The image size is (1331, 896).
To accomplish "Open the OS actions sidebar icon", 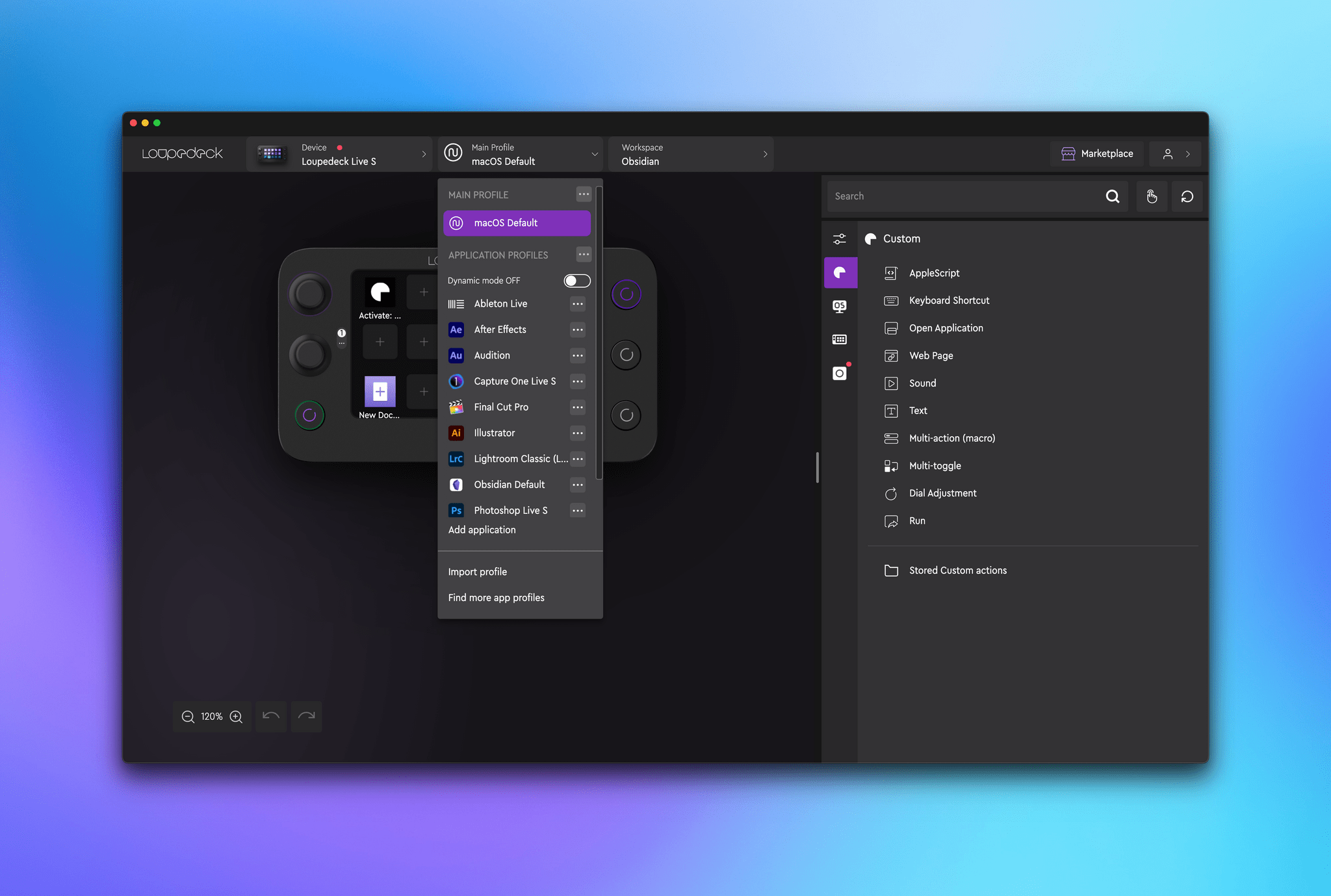I will (x=840, y=306).
